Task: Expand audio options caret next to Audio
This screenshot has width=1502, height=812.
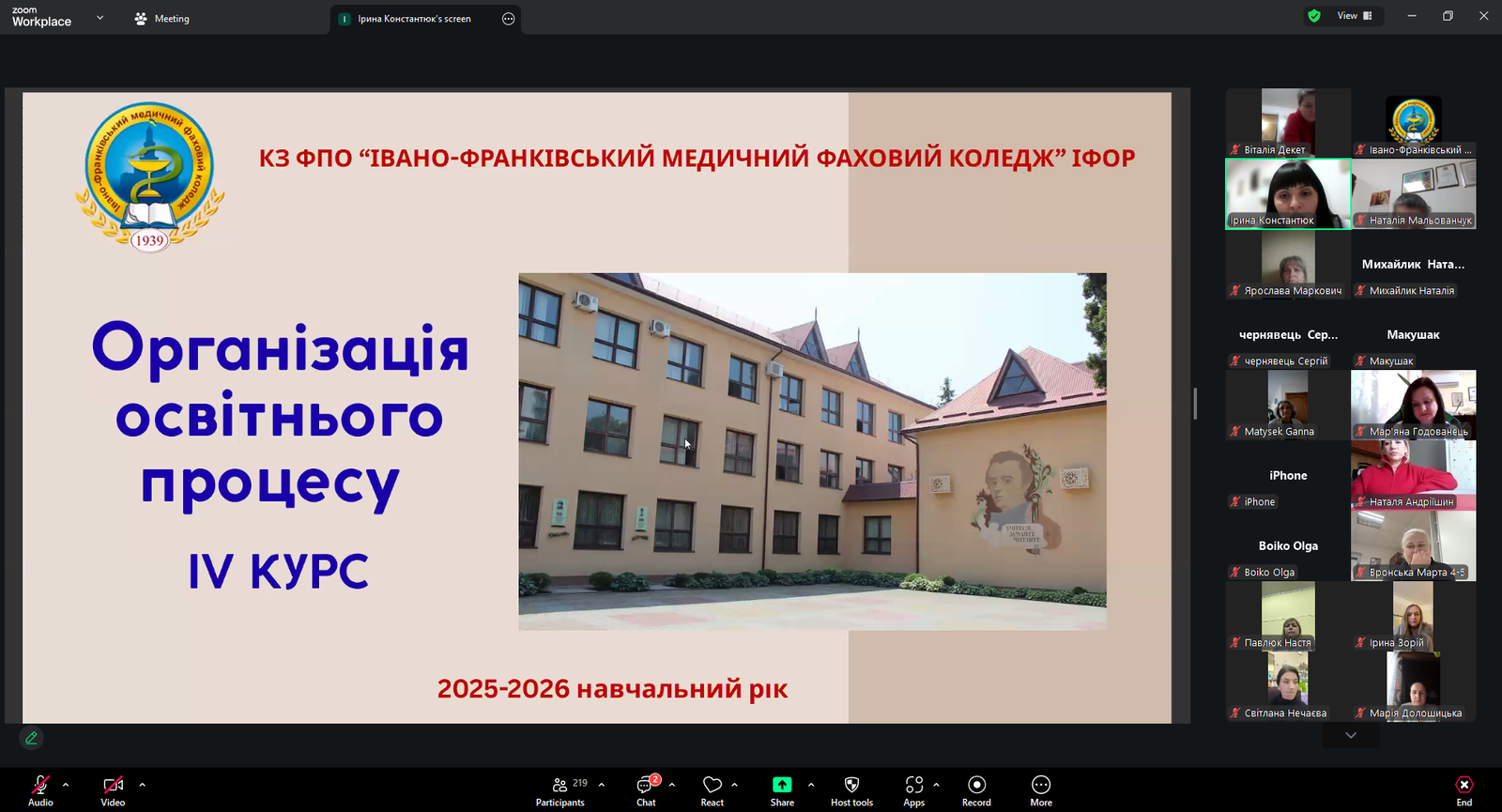Action: click(66, 785)
